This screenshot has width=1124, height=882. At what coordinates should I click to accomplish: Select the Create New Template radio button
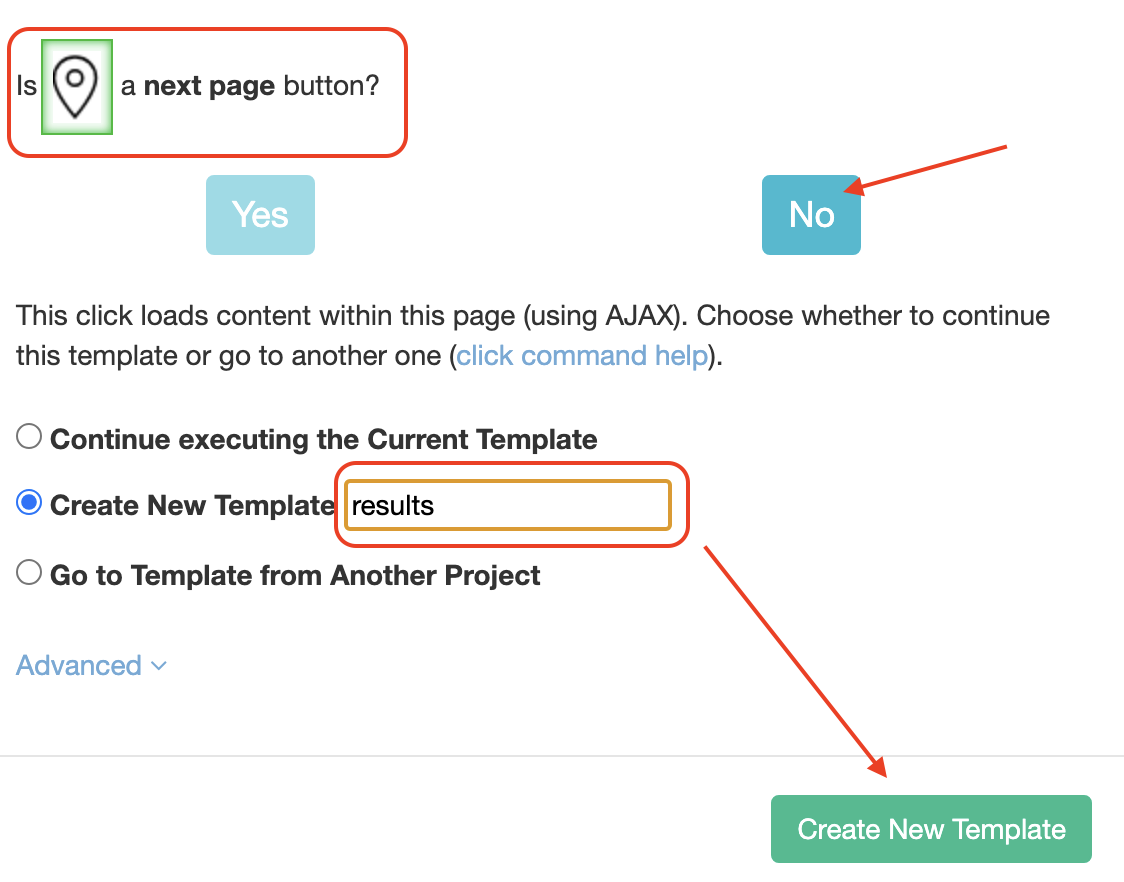(x=29, y=503)
